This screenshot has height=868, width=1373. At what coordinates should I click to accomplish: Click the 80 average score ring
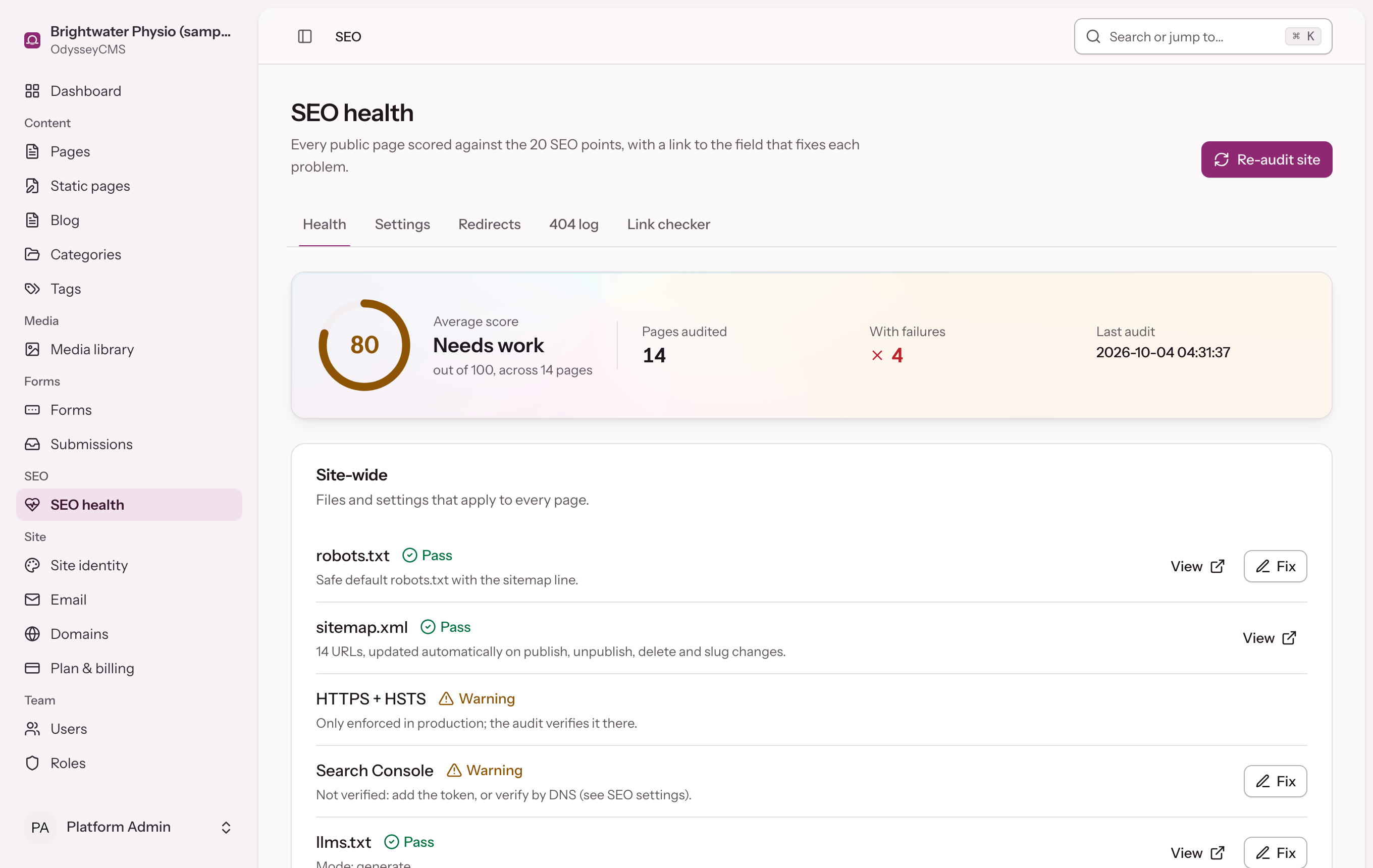(x=364, y=345)
